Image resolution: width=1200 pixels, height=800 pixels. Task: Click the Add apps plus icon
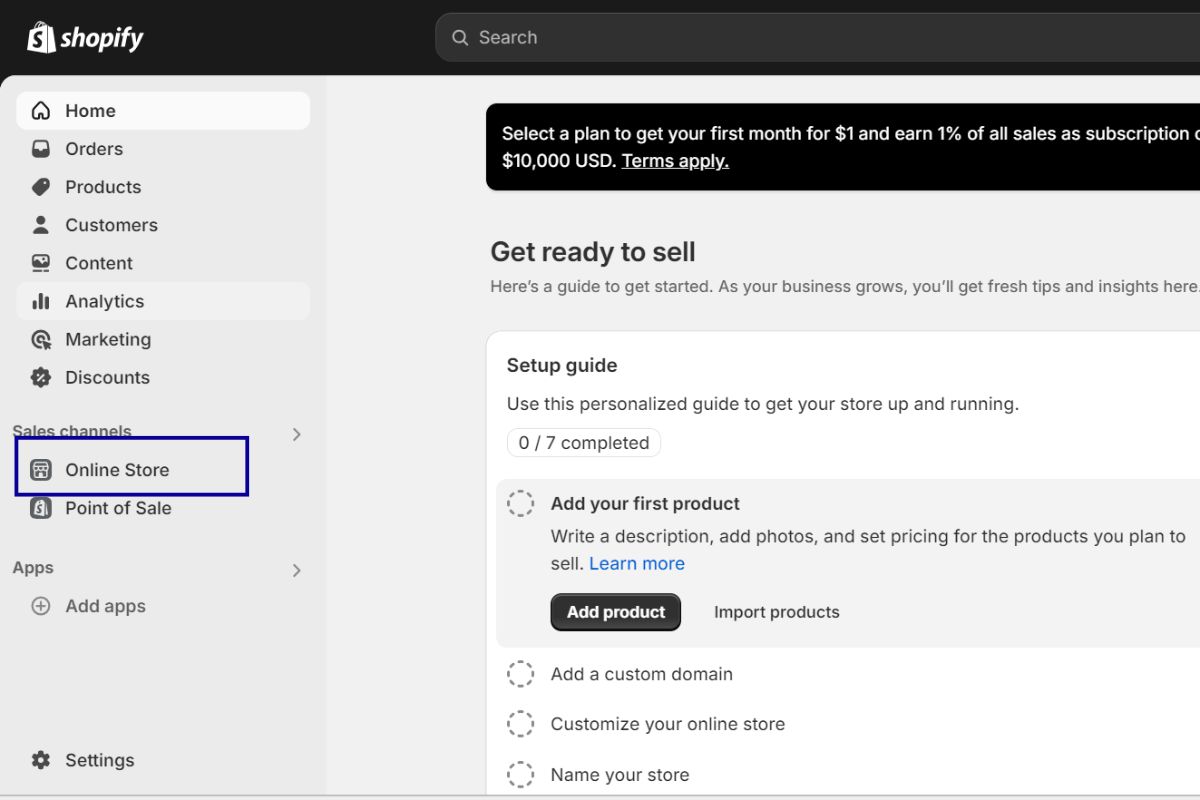click(x=40, y=605)
